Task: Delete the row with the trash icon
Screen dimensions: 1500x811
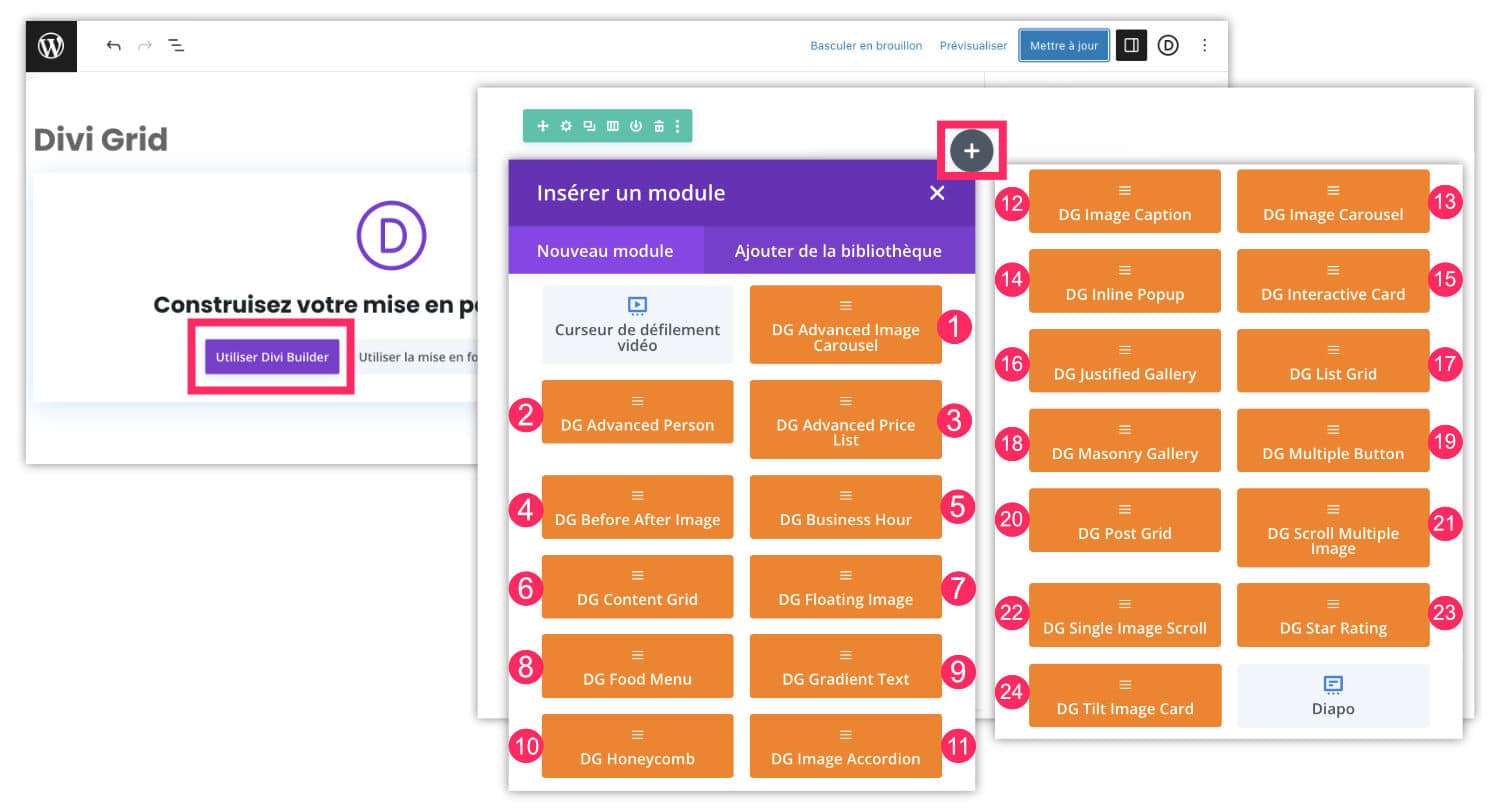Action: [x=658, y=126]
